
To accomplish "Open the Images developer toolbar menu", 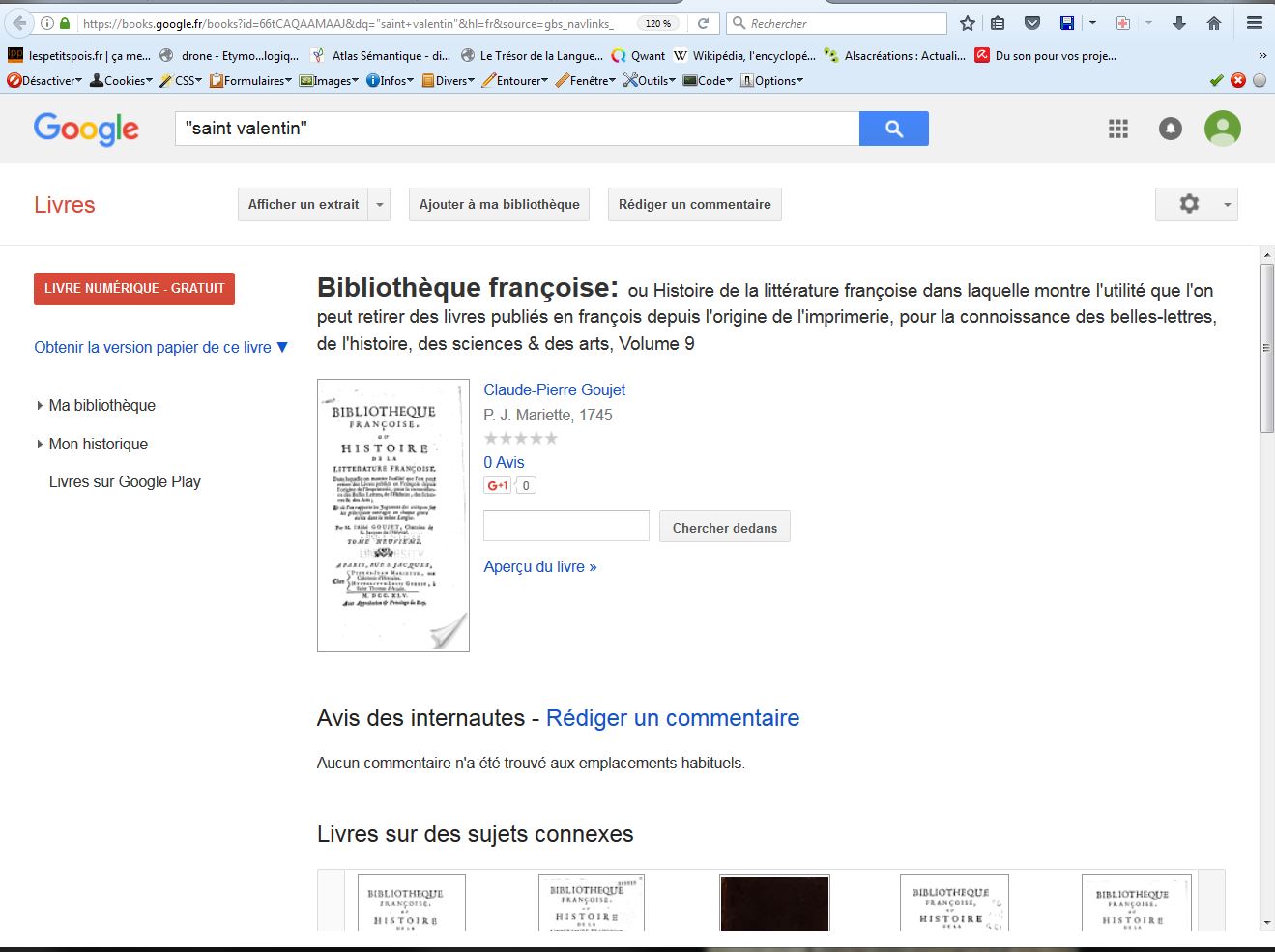I will click(330, 81).
